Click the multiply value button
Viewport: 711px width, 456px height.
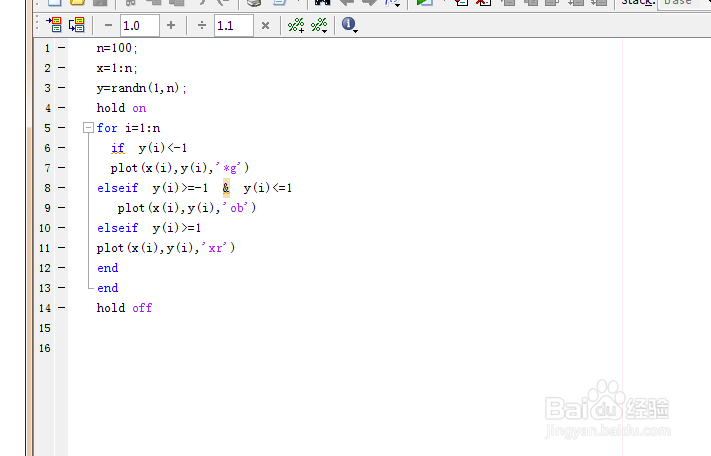point(266,26)
